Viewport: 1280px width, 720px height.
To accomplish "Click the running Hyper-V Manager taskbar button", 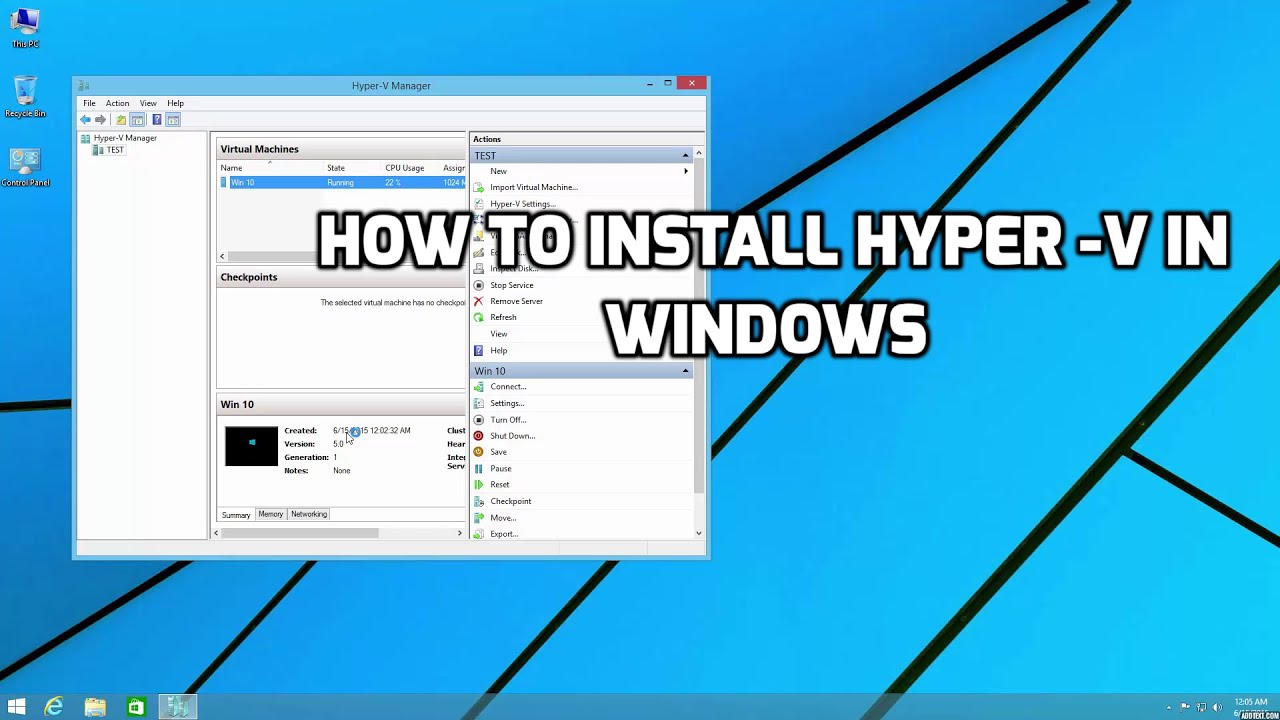I will point(178,707).
